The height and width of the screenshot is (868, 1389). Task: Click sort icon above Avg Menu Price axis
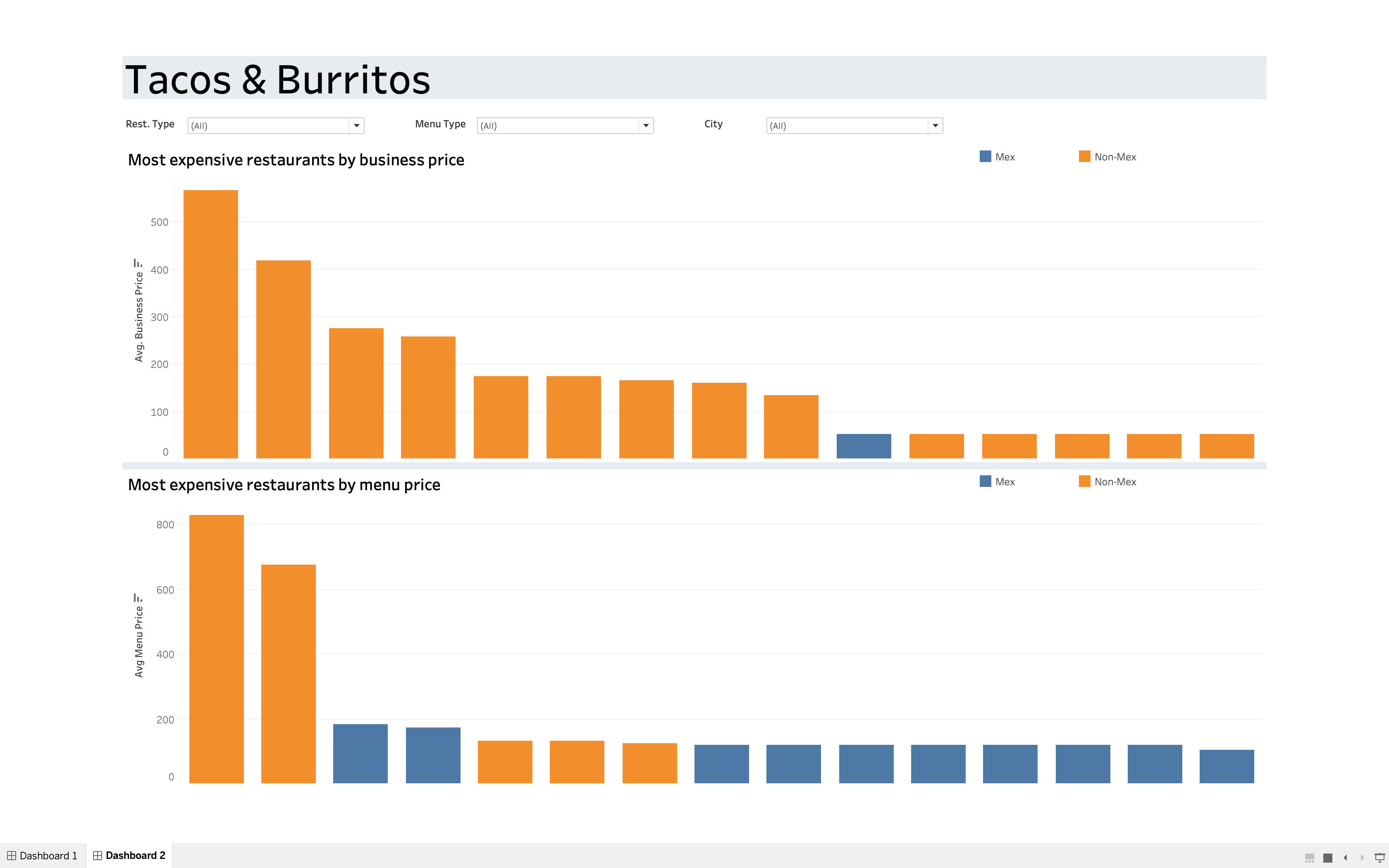[x=138, y=598]
